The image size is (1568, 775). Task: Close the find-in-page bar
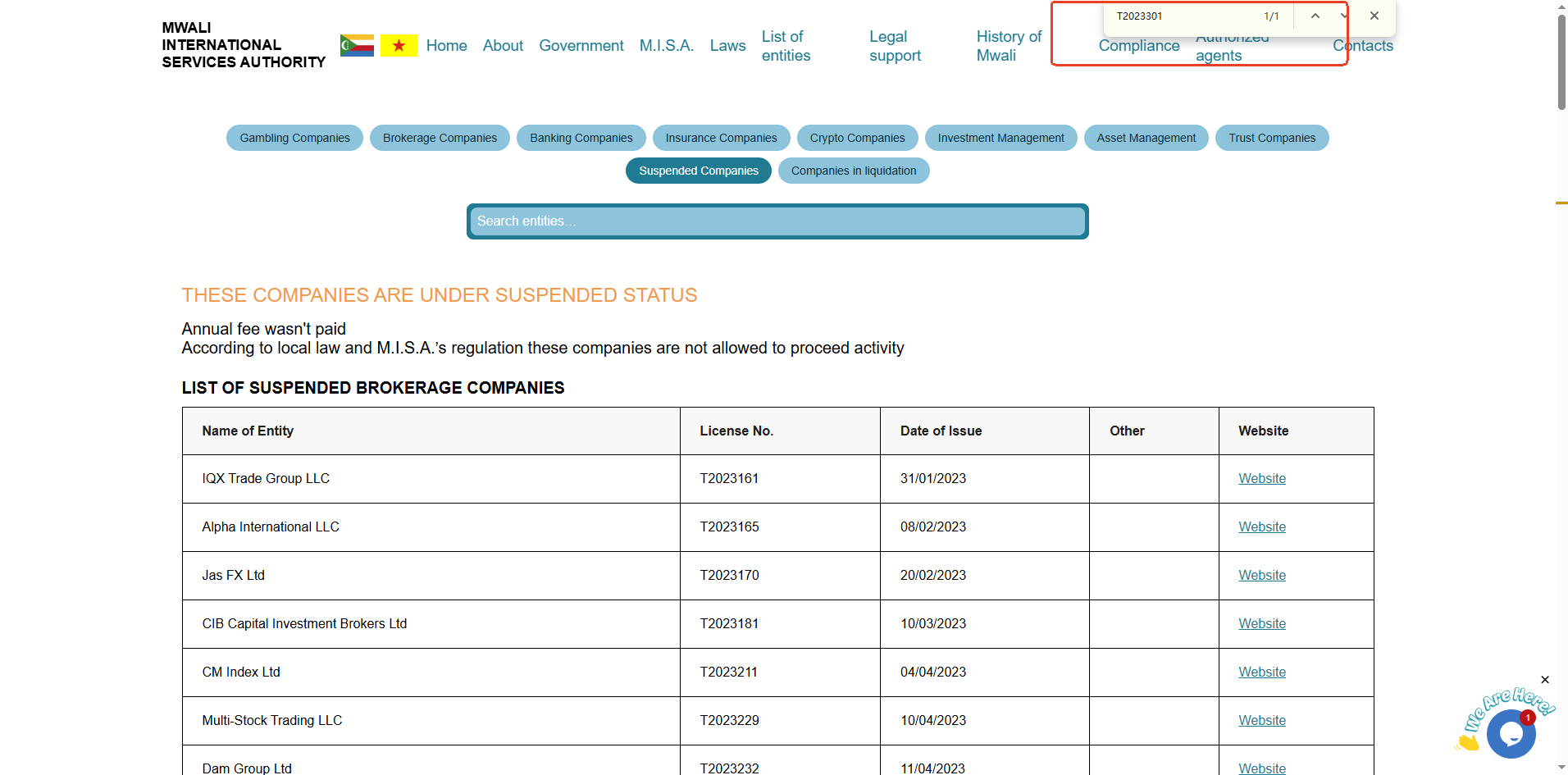click(1374, 16)
